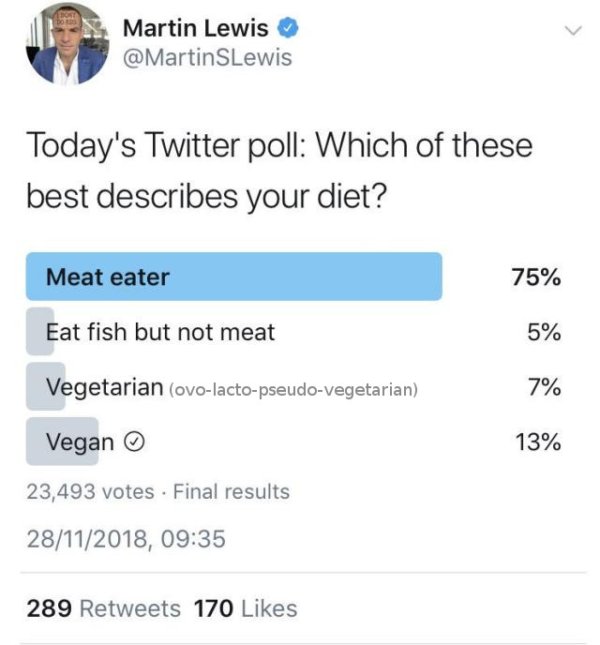600x645 pixels.
Task: Click the poll question tweet text
Action: (x=279, y=170)
